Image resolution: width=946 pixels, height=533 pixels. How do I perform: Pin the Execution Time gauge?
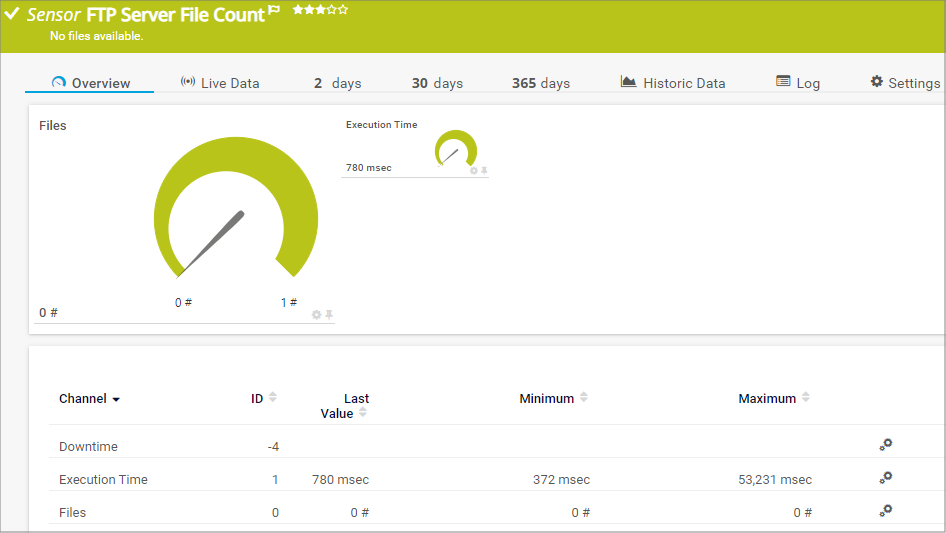(x=485, y=171)
